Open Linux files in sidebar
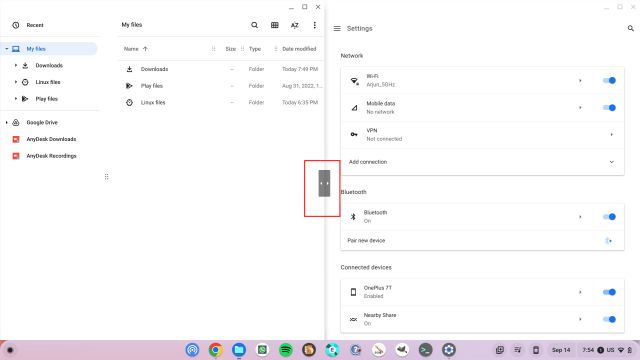Screen dimensions: 640x360 coord(49,82)
